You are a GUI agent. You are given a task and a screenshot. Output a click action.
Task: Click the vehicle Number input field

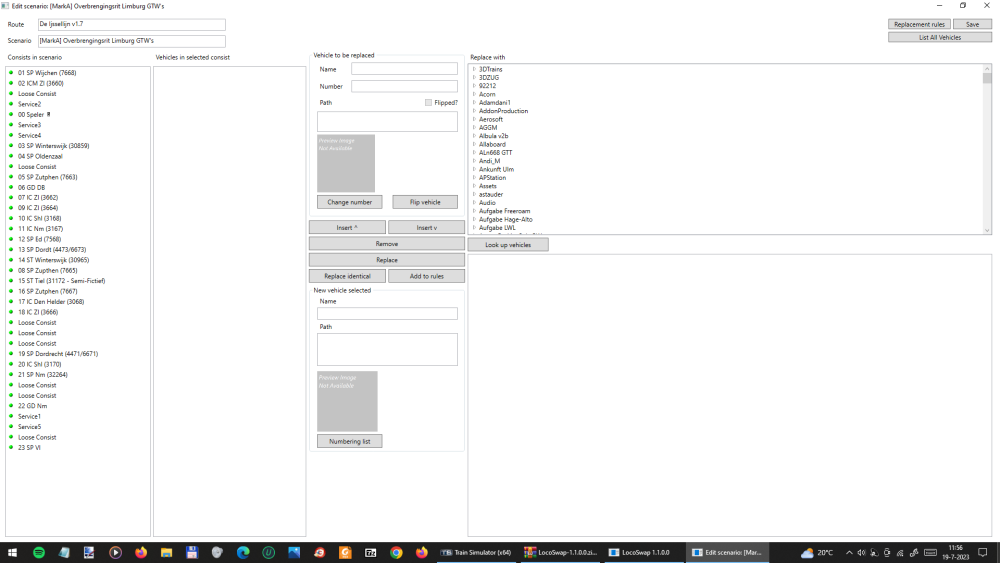click(404, 86)
